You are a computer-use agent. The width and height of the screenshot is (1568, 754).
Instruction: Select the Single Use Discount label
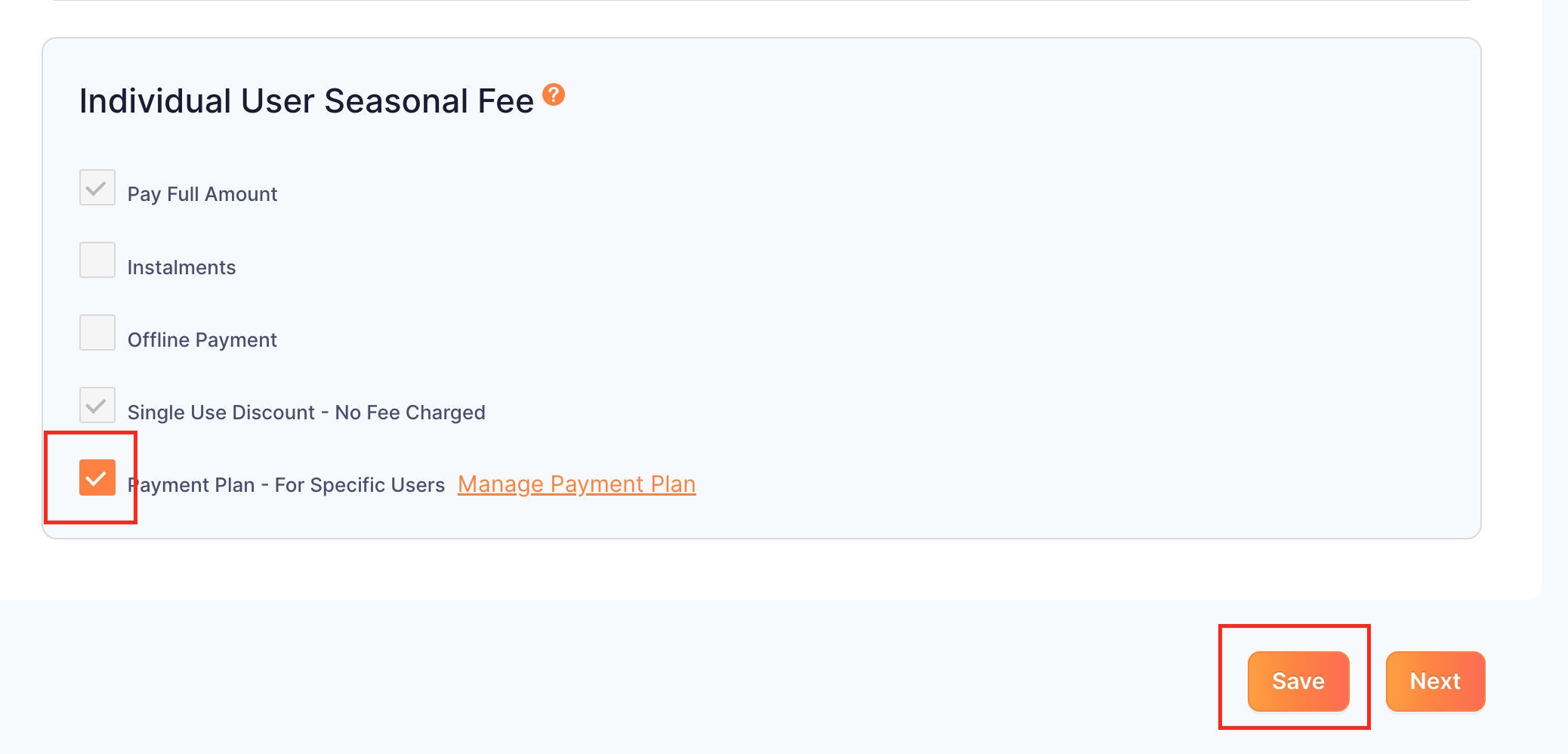tap(306, 413)
